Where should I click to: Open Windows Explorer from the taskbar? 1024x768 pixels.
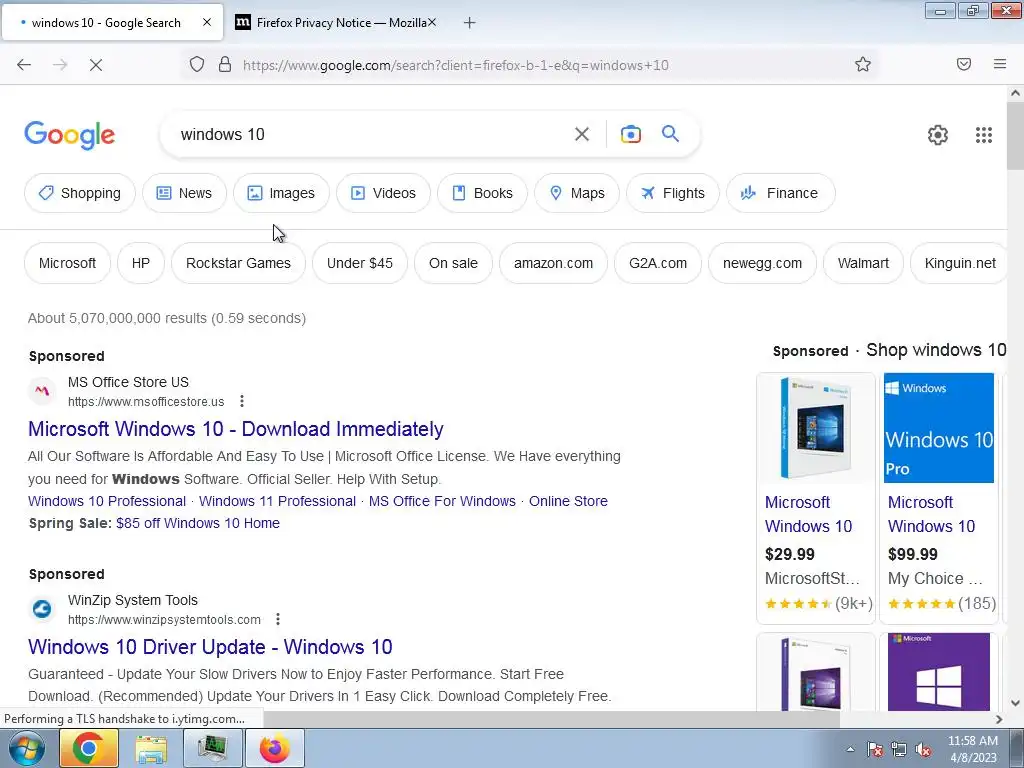click(x=151, y=748)
